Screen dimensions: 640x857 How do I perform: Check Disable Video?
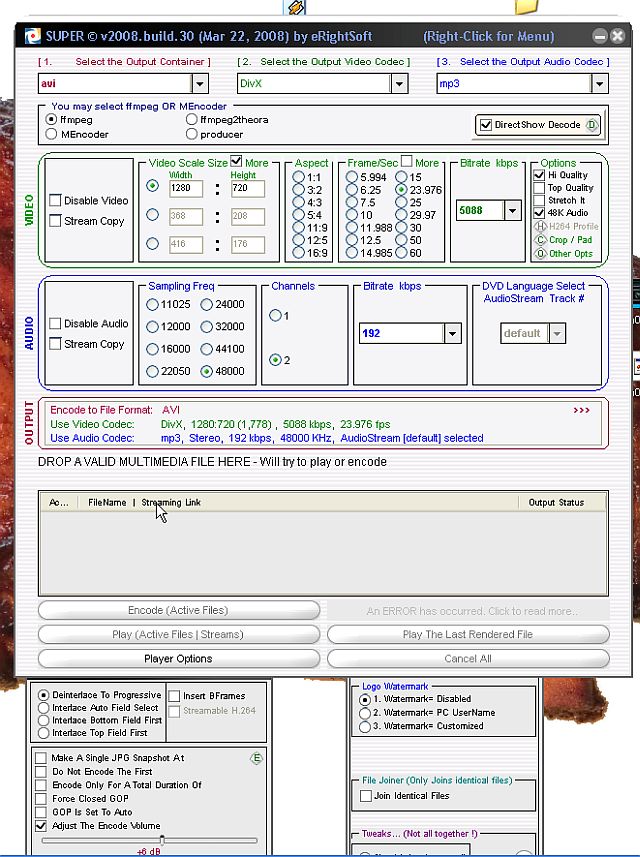(x=55, y=200)
